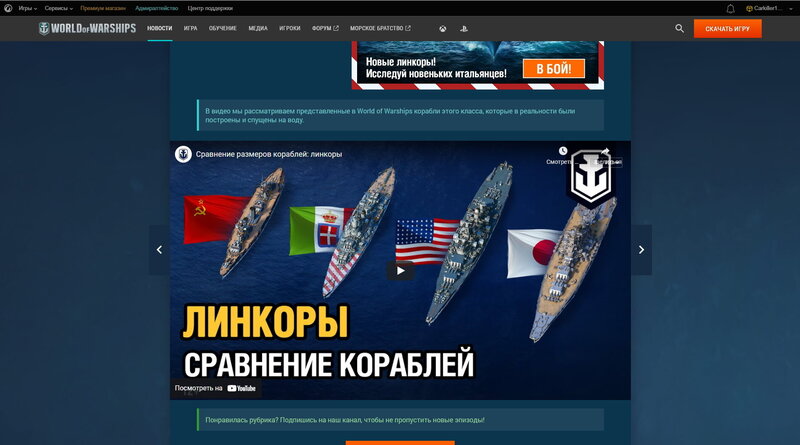
Task: Click the video channel avatar icon
Action: pos(183,154)
